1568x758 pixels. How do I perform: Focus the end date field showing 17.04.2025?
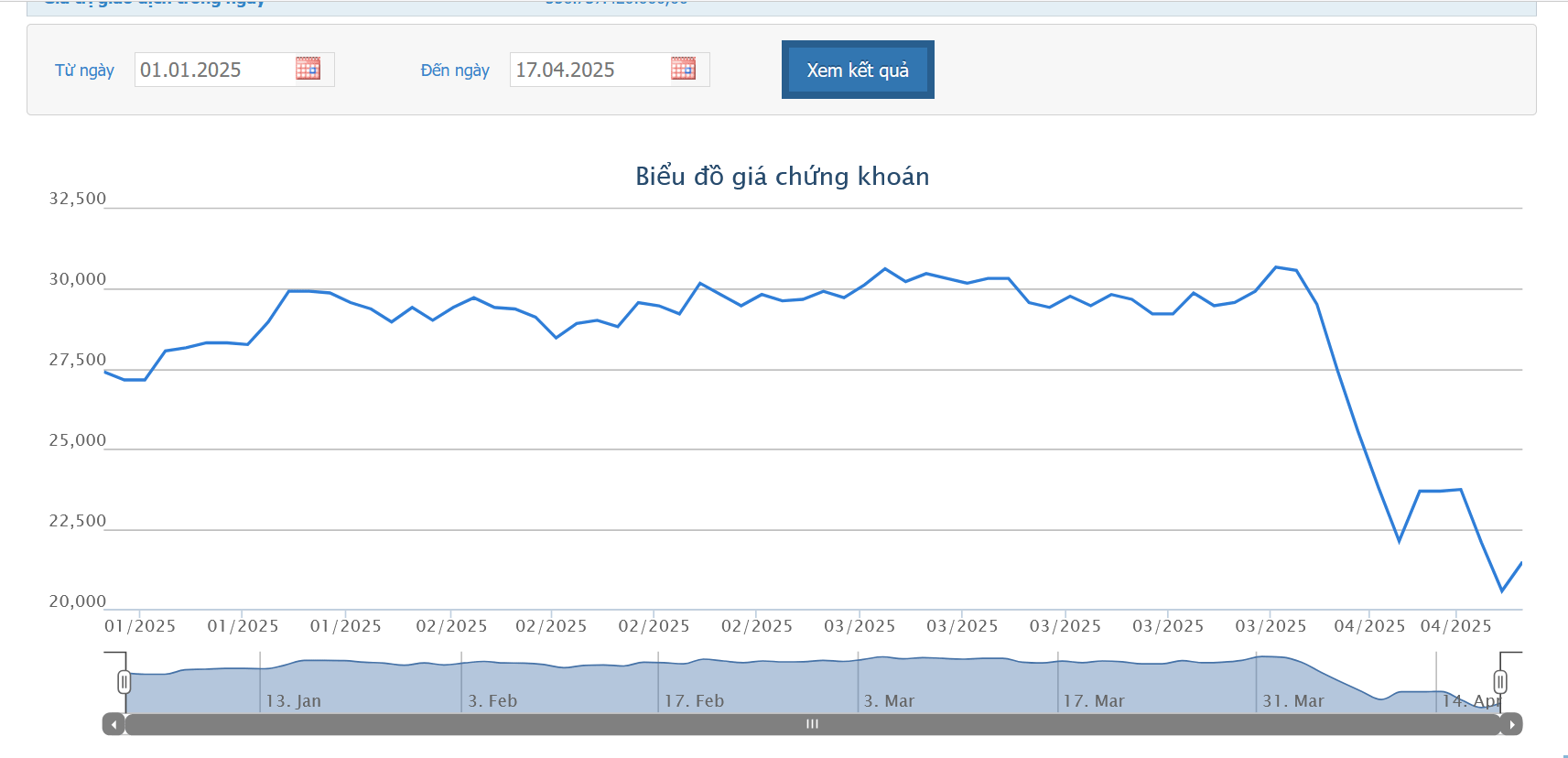588,70
